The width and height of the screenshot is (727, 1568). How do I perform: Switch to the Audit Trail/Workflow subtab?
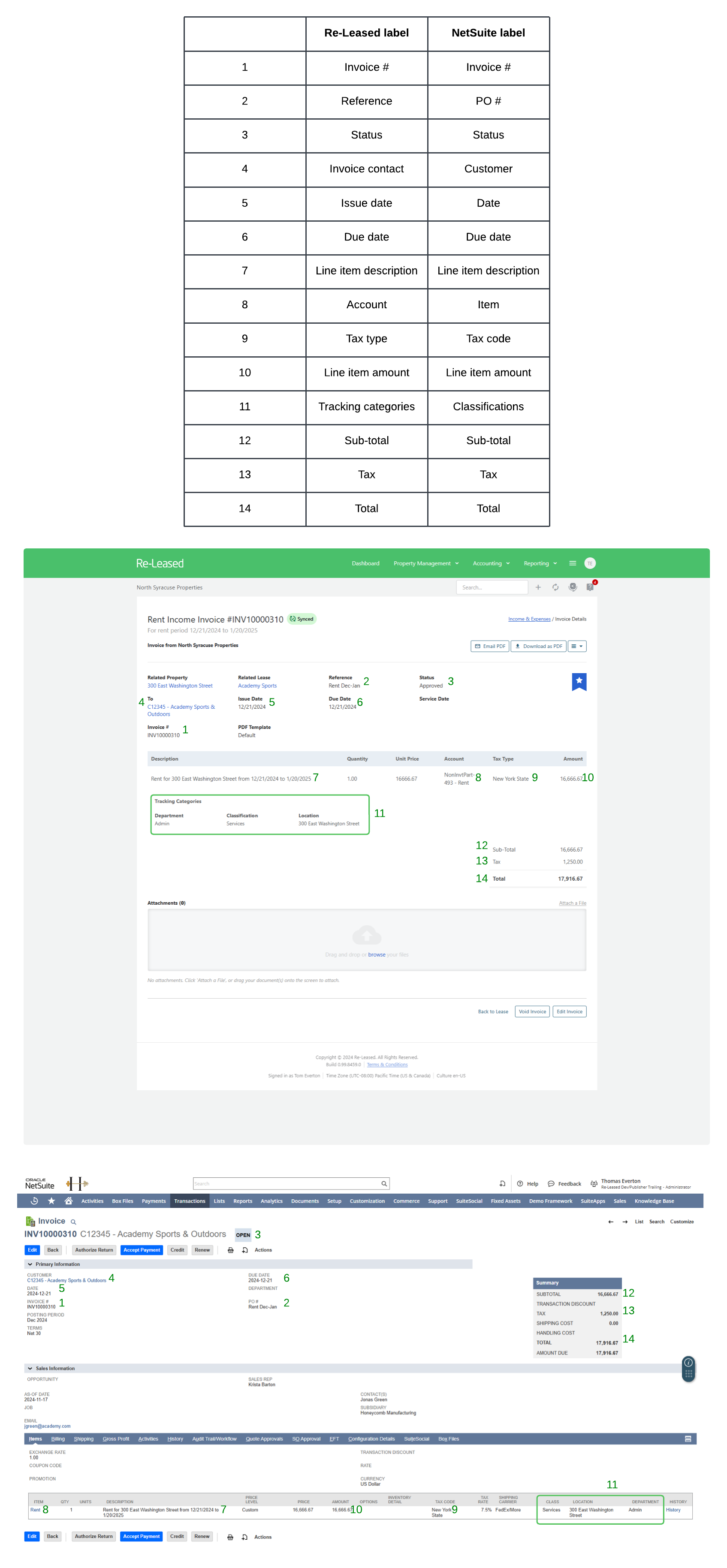(214, 1439)
